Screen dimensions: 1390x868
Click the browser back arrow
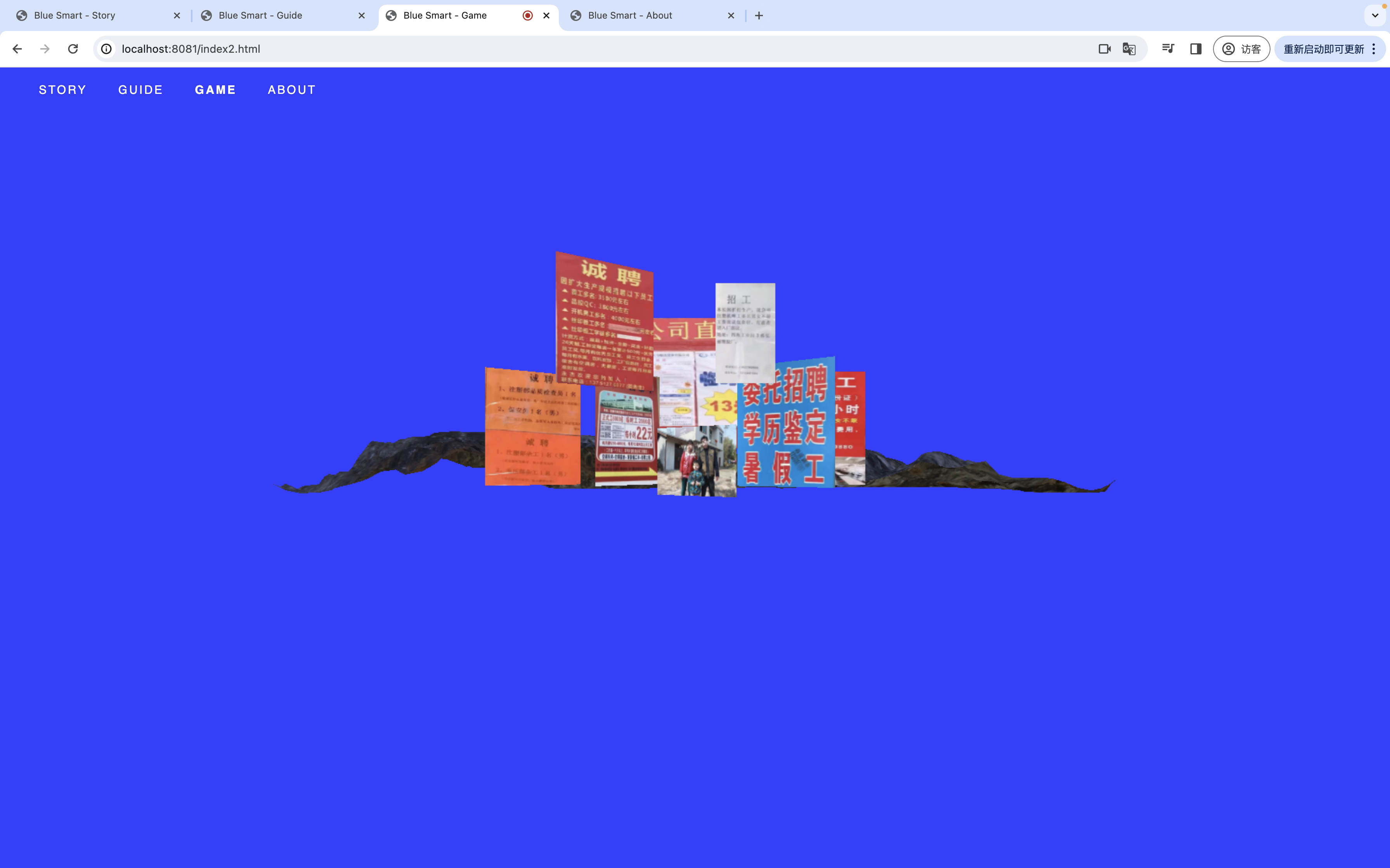coord(17,49)
